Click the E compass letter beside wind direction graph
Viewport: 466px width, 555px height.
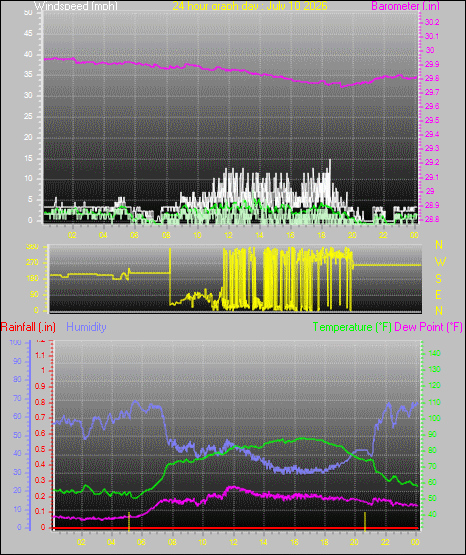pyautogui.click(x=438, y=294)
